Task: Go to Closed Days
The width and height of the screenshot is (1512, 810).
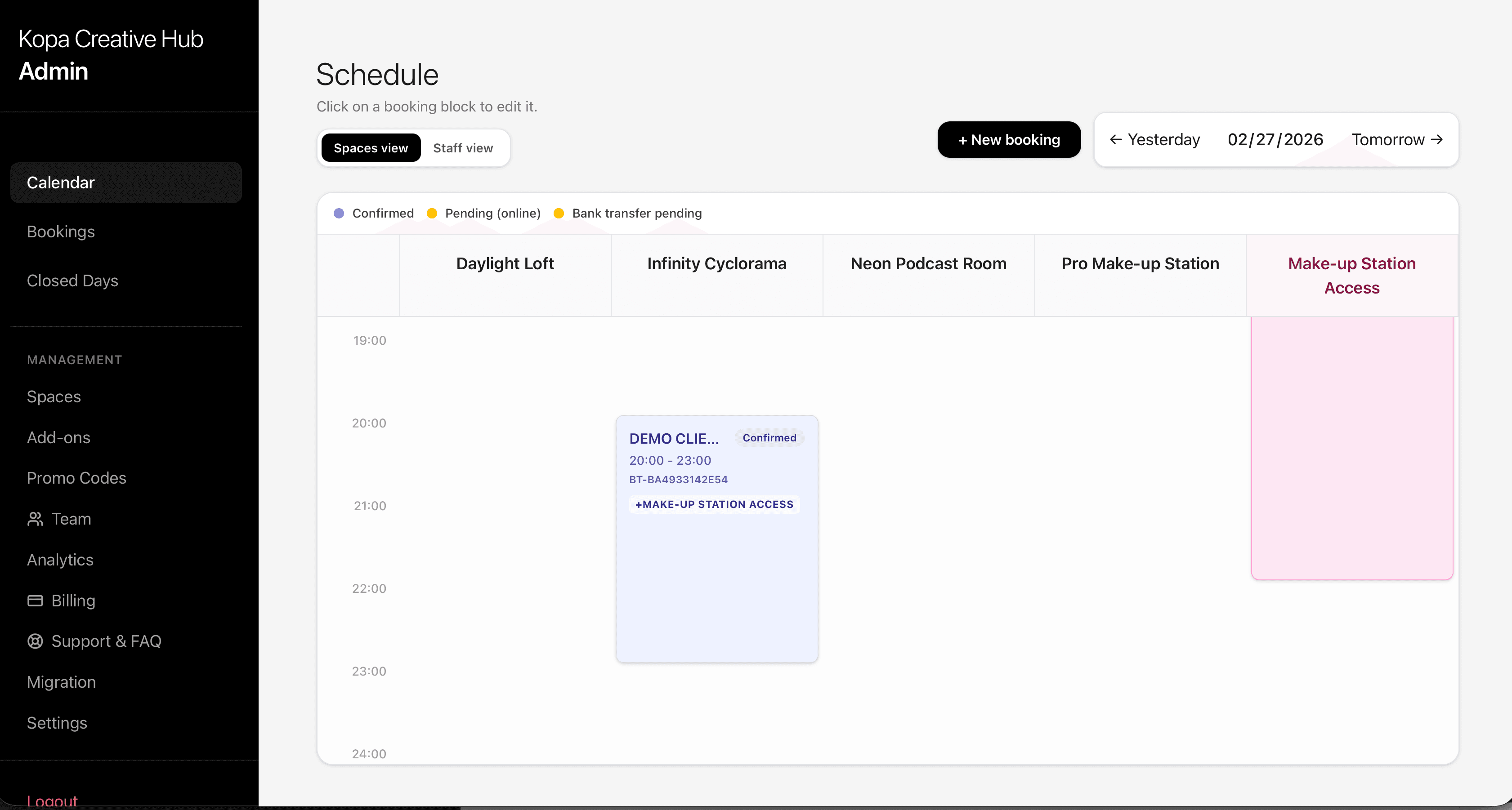Action: coord(72,281)
